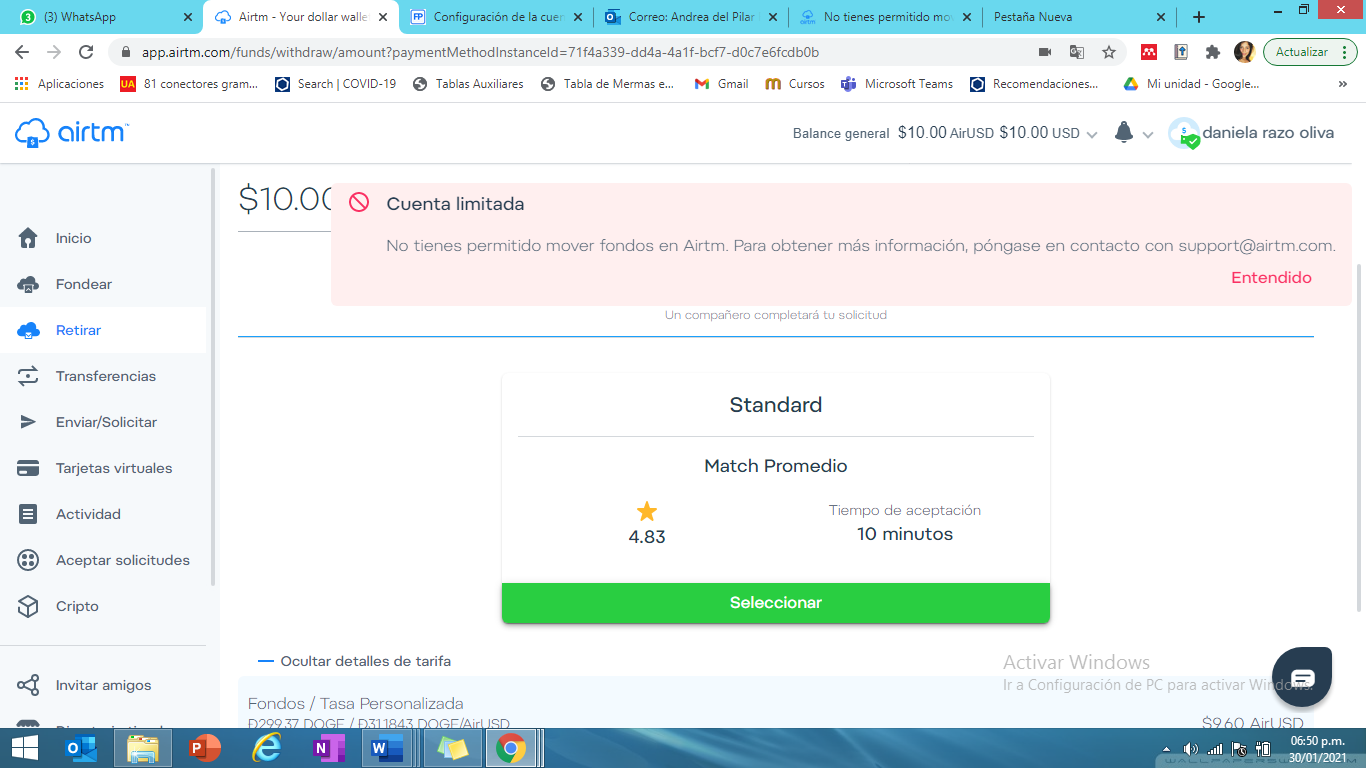Click the blocked icon in Cuenta limitada alert
Screen dimensions: 1366x768
[359, 203]
